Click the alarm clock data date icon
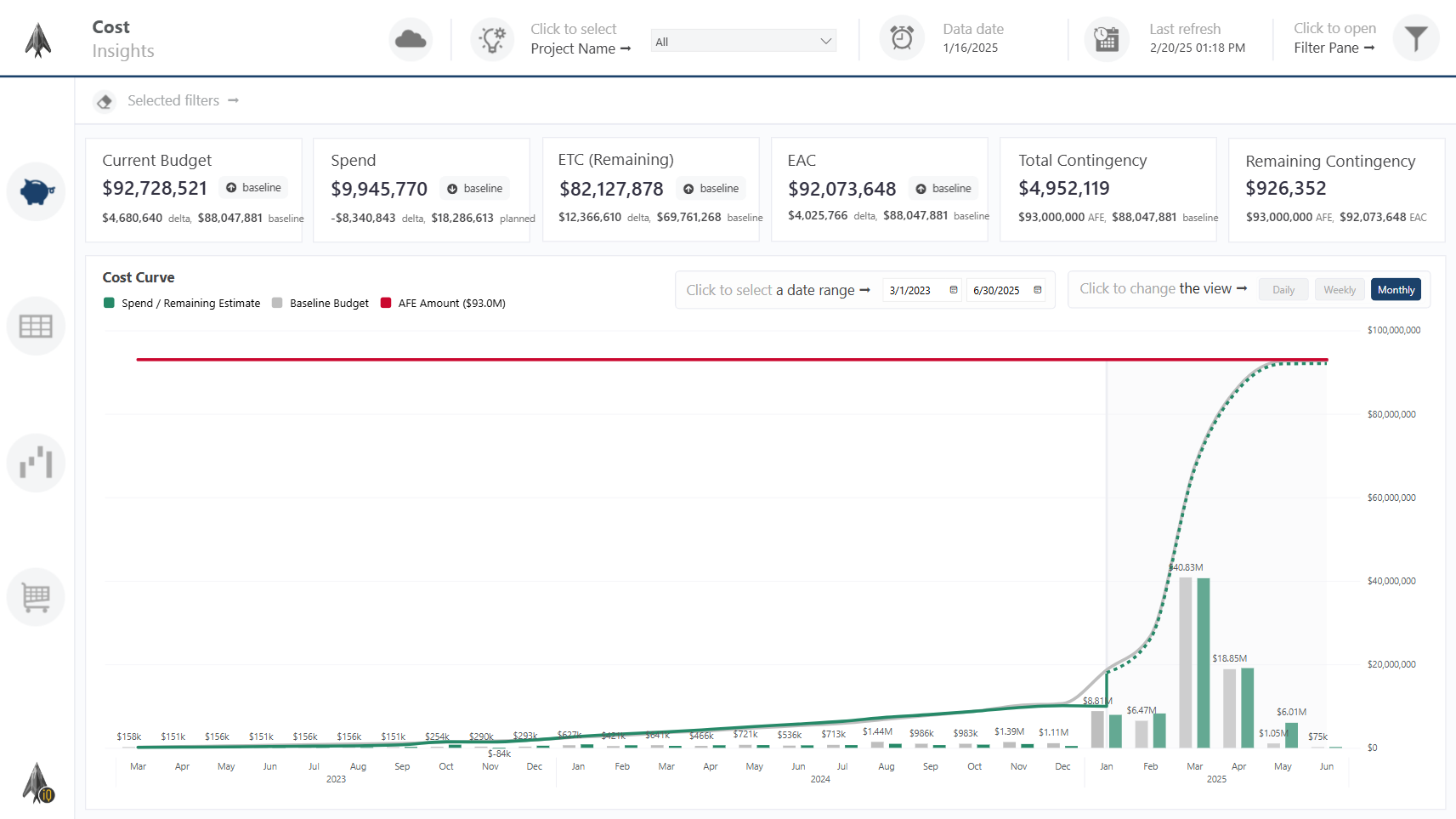This screenshot has width=1456, height=819. point(902,38)
